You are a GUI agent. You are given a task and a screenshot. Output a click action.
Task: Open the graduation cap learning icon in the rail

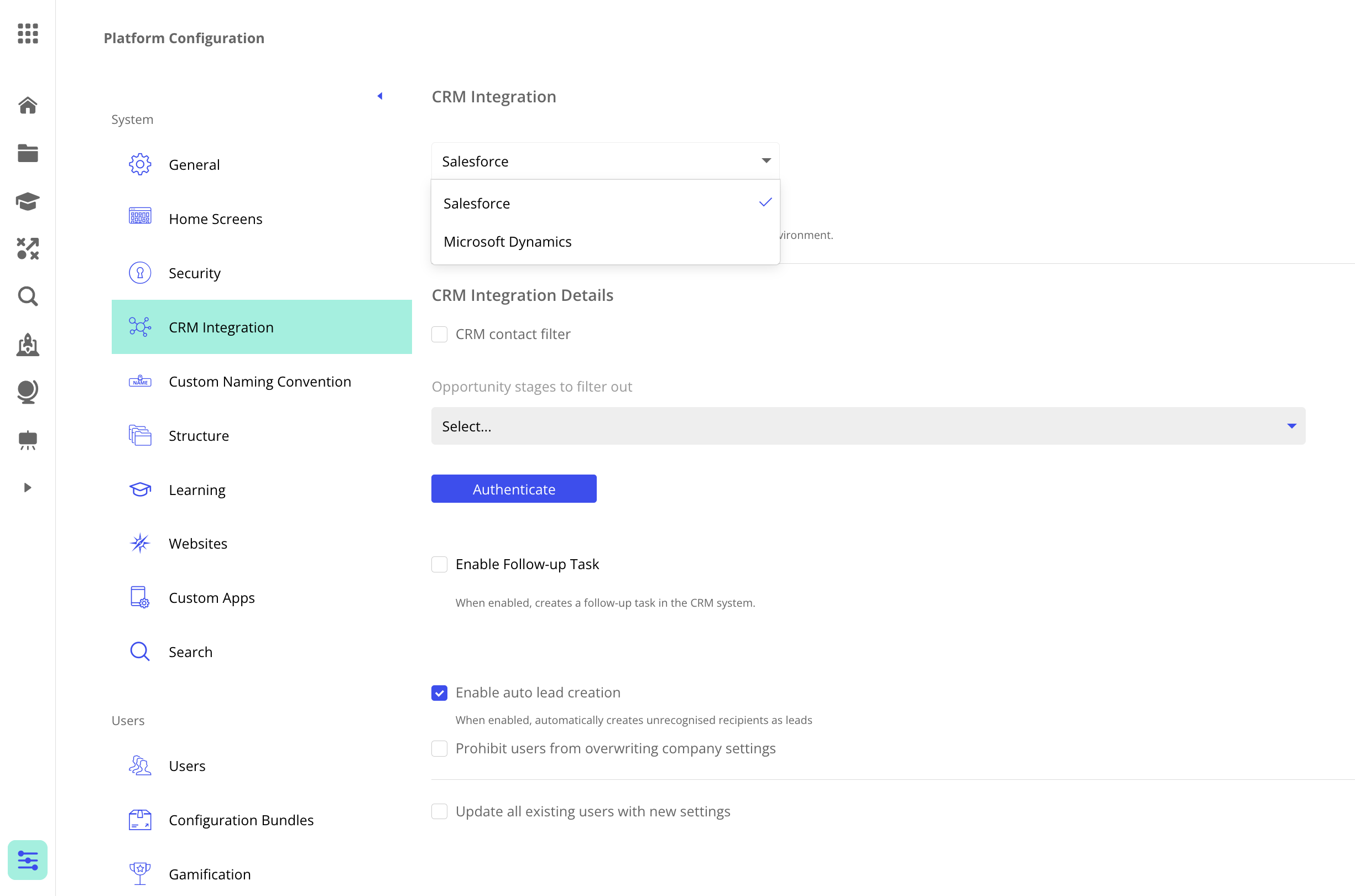pos(28,201)
